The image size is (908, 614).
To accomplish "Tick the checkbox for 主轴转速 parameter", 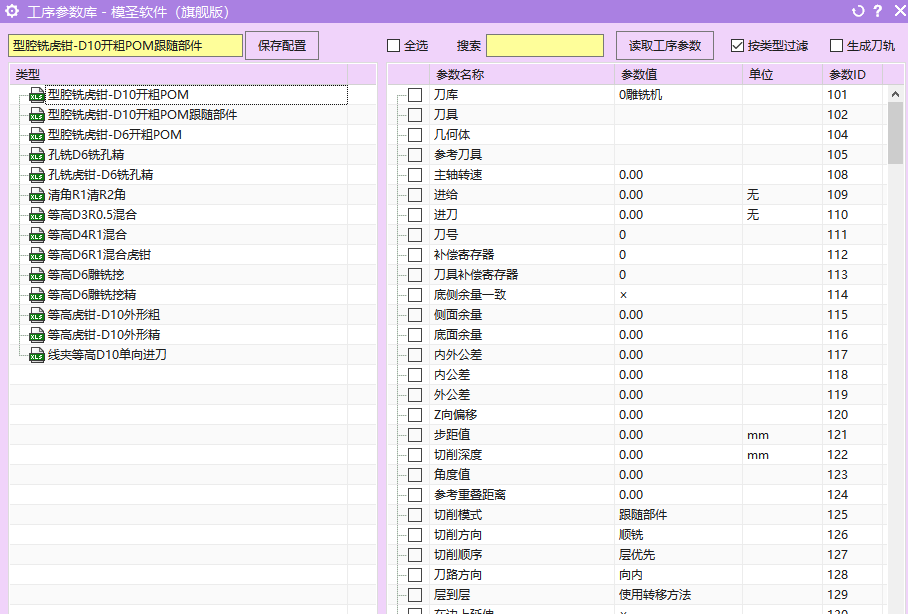I will [x=415, y=175].
